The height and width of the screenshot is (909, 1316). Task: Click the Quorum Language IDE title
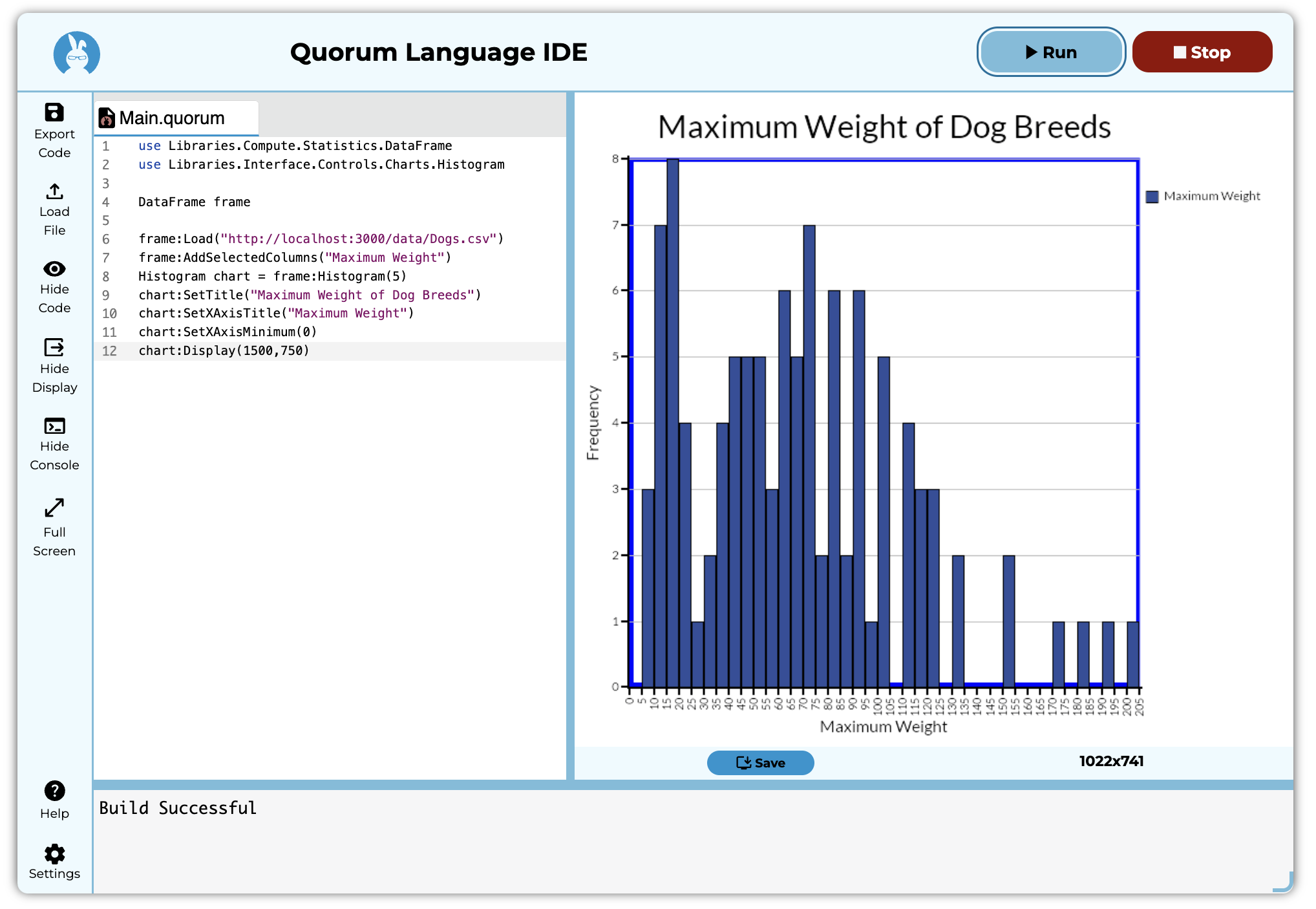click(438, 52)
